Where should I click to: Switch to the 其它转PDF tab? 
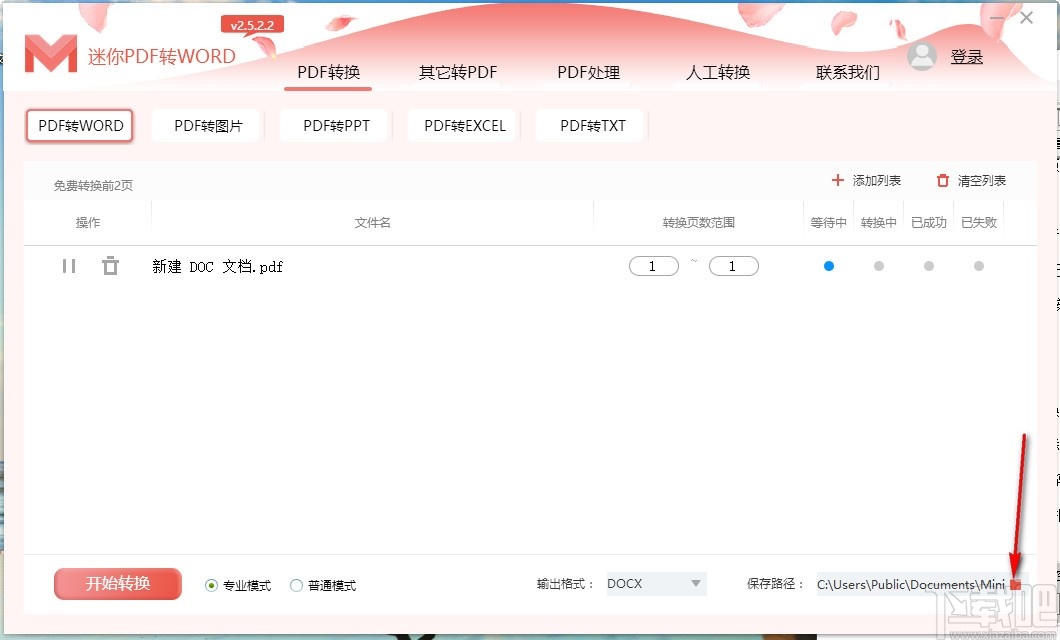pyautogui.click(x=456, y=72)
